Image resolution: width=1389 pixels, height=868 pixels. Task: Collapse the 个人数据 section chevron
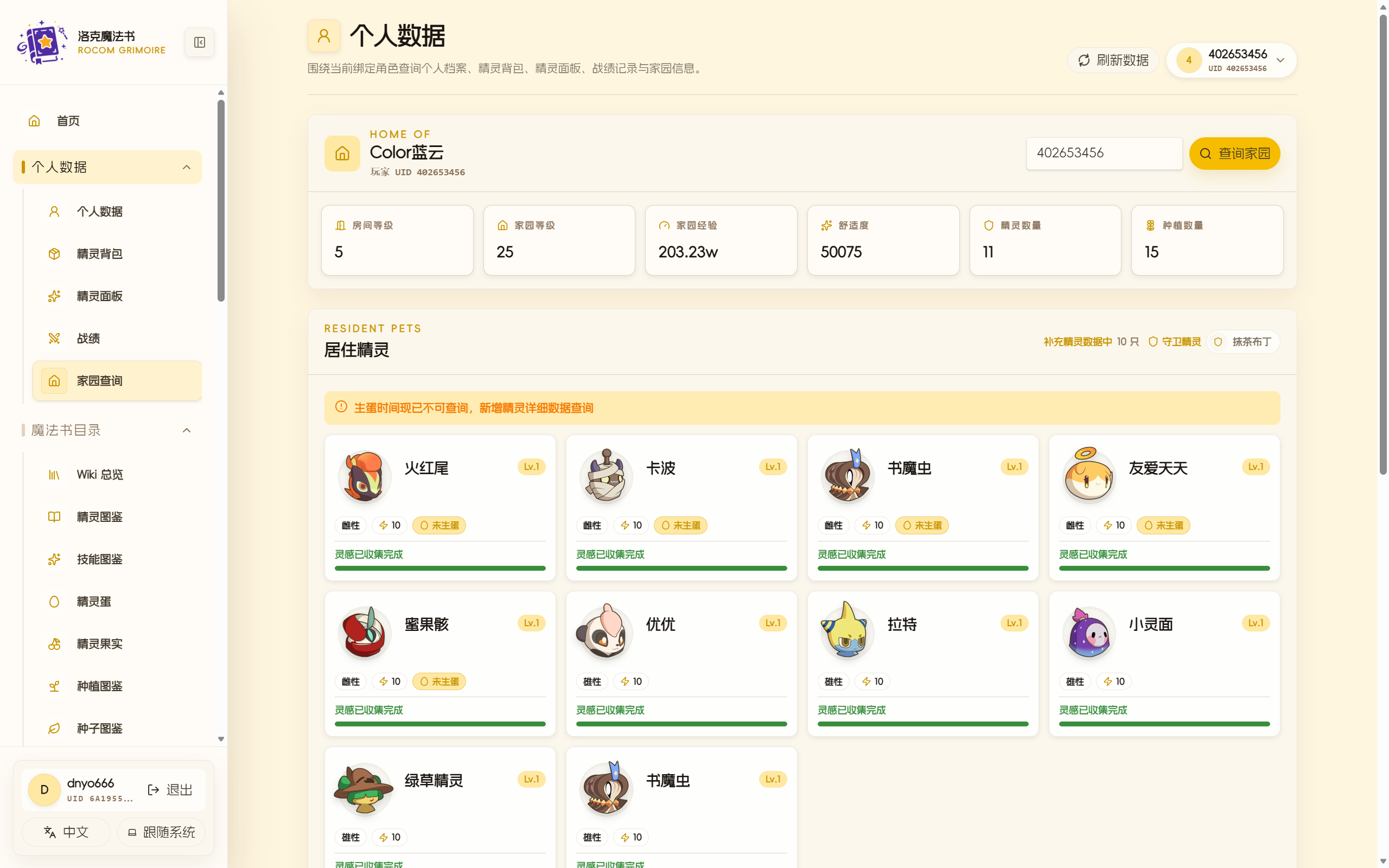(187, 167)
